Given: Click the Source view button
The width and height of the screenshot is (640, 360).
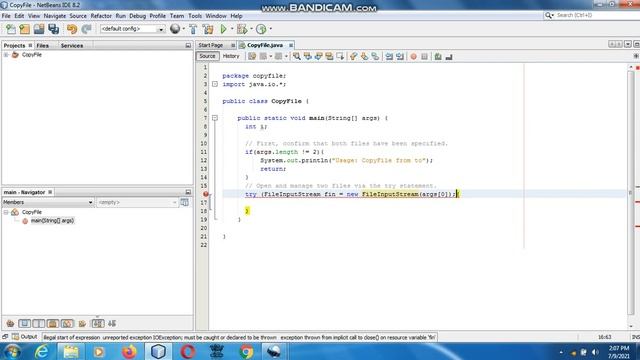Looking at the screenshot, I should pyautogui.click(x=207, y=56).
